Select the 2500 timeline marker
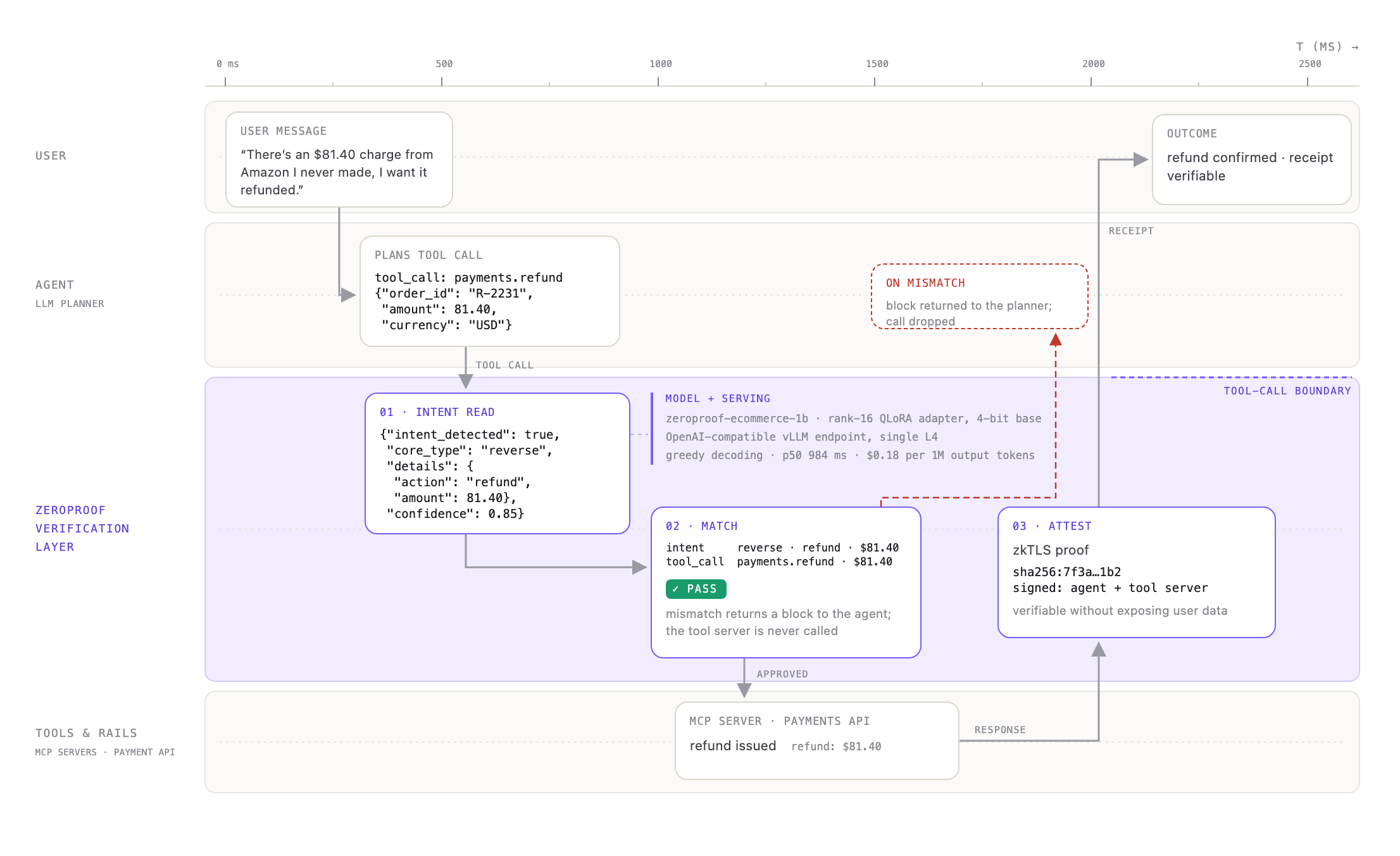Image resolution: width=1400 pixels, height=856 pixels. click(1309, 64)
